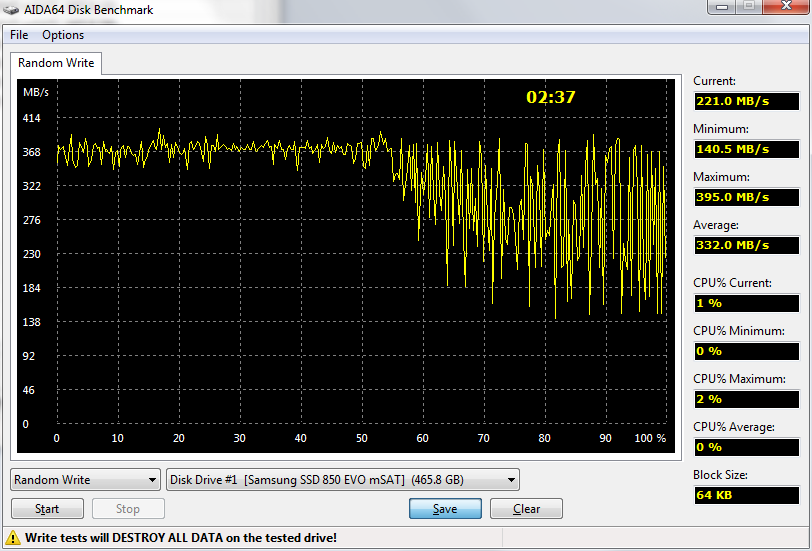
Task: Open the Disk Drive #1 selection dropdown
Action: [343, 480]
